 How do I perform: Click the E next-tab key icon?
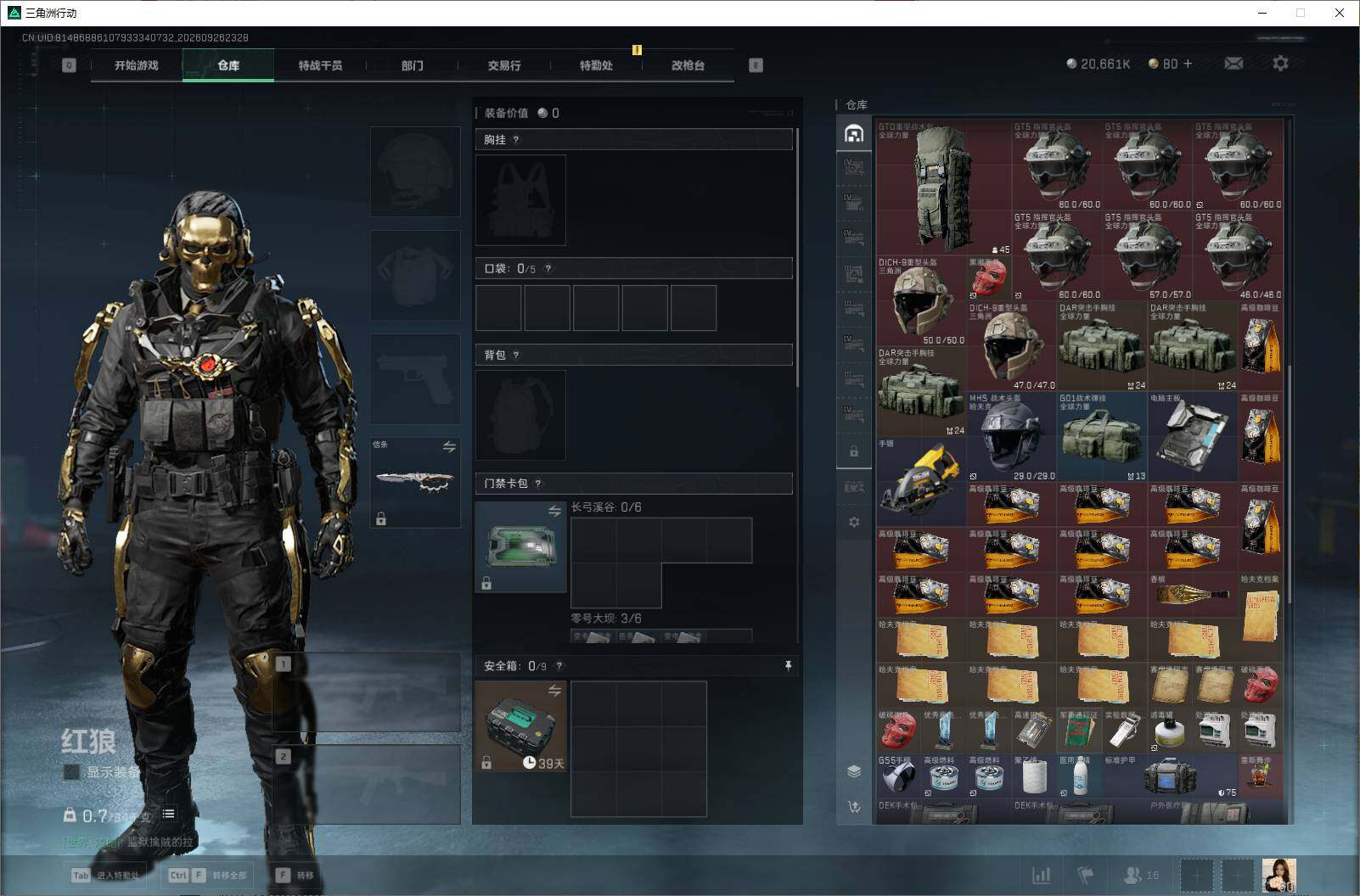coord(756,65)
